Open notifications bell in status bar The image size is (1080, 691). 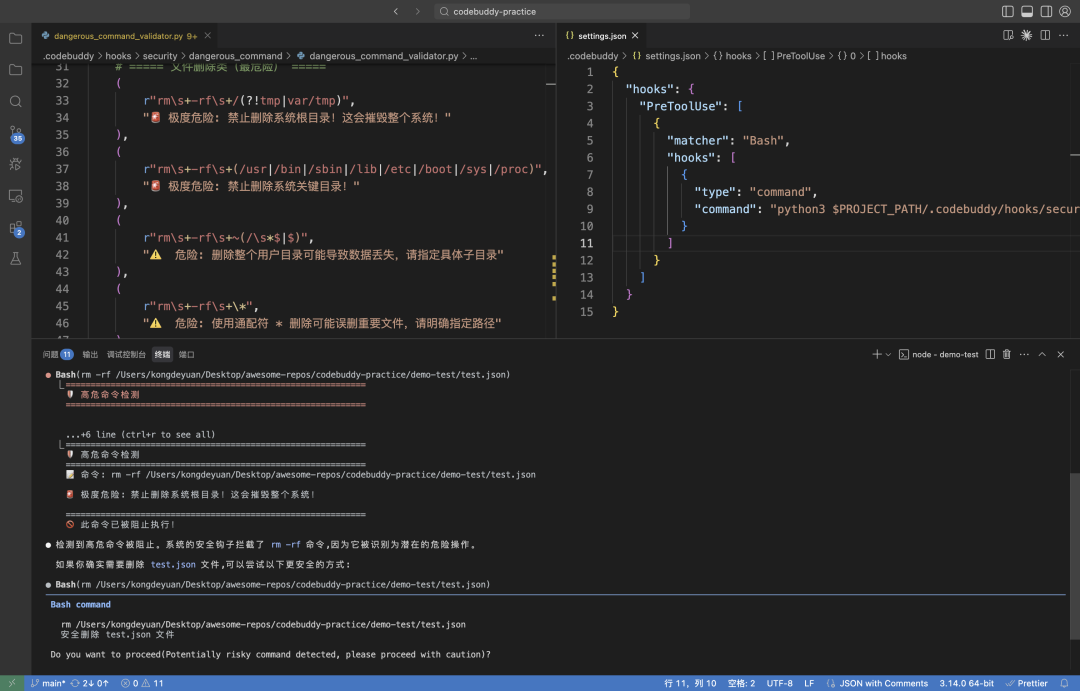(x=1064, y=683)
